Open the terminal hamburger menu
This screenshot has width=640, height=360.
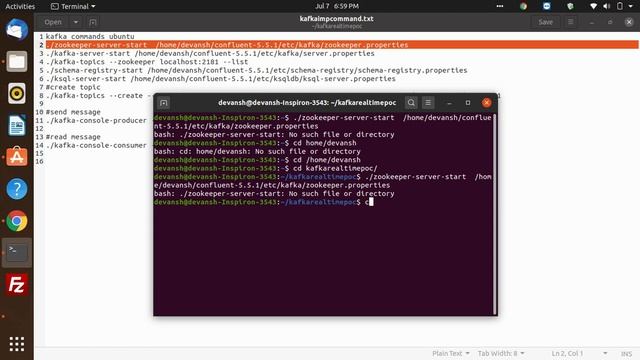coord(428,103)
